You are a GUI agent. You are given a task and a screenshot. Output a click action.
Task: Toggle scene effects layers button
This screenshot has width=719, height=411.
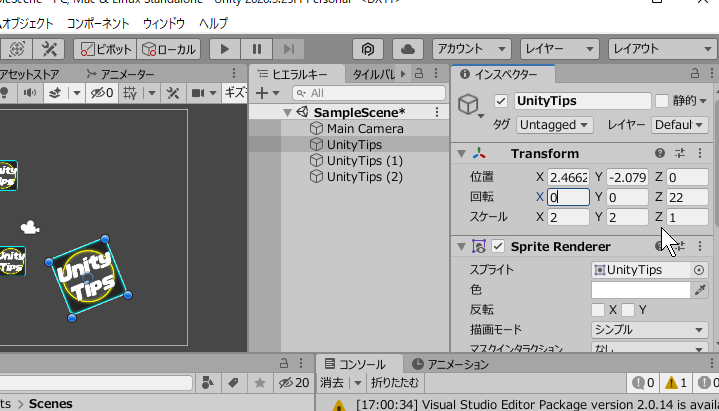point(55,93)
